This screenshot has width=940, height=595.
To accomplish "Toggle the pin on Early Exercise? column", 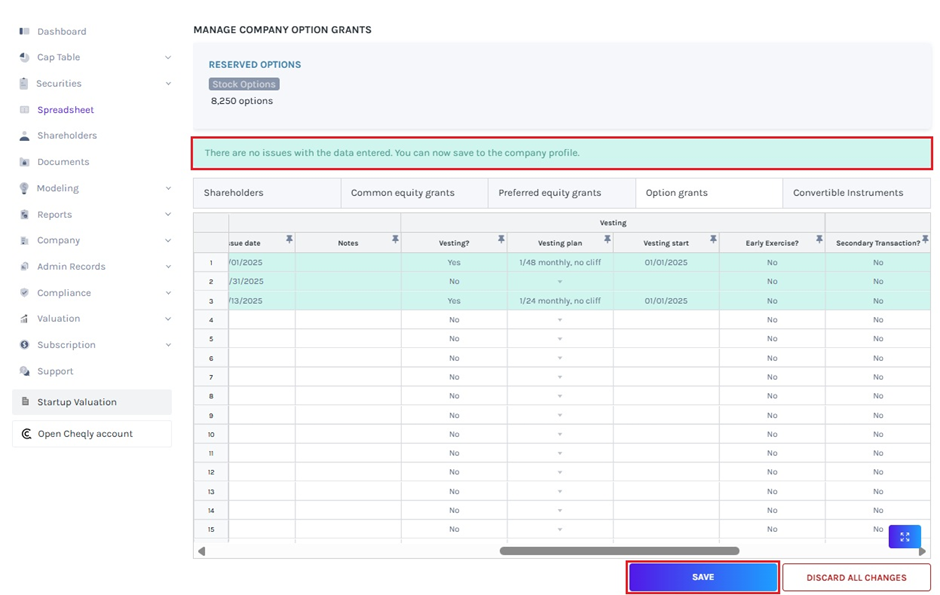I will pyautogui.click(x=818, y=240).
